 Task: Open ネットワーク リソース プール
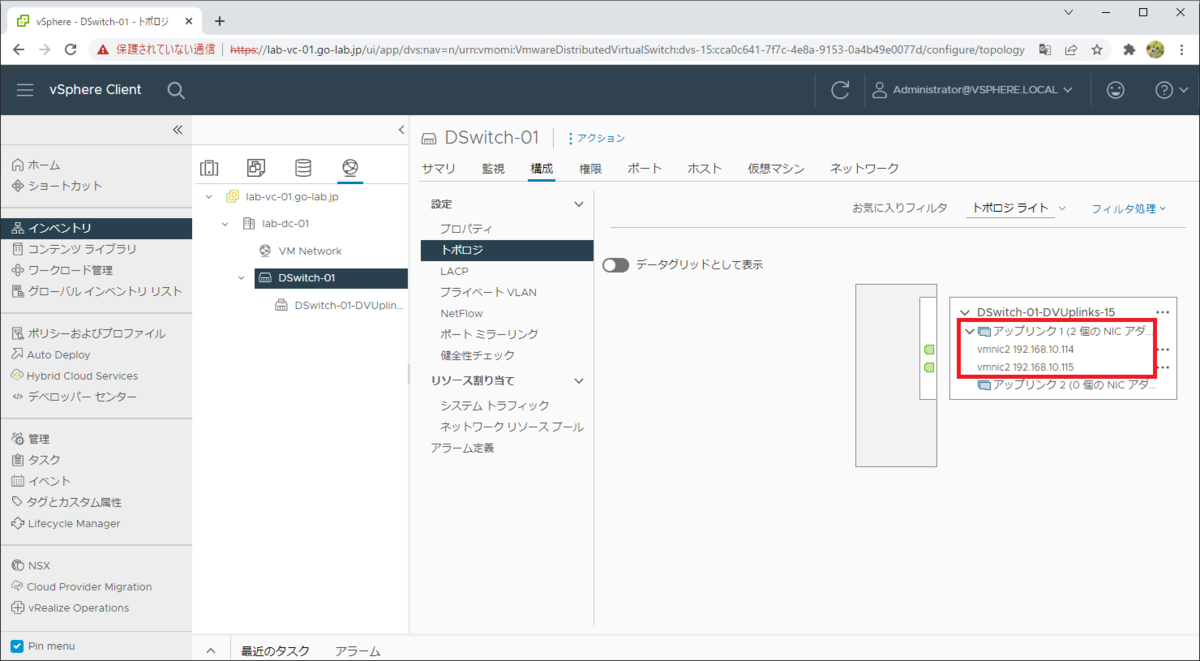(x=512, y=427)
